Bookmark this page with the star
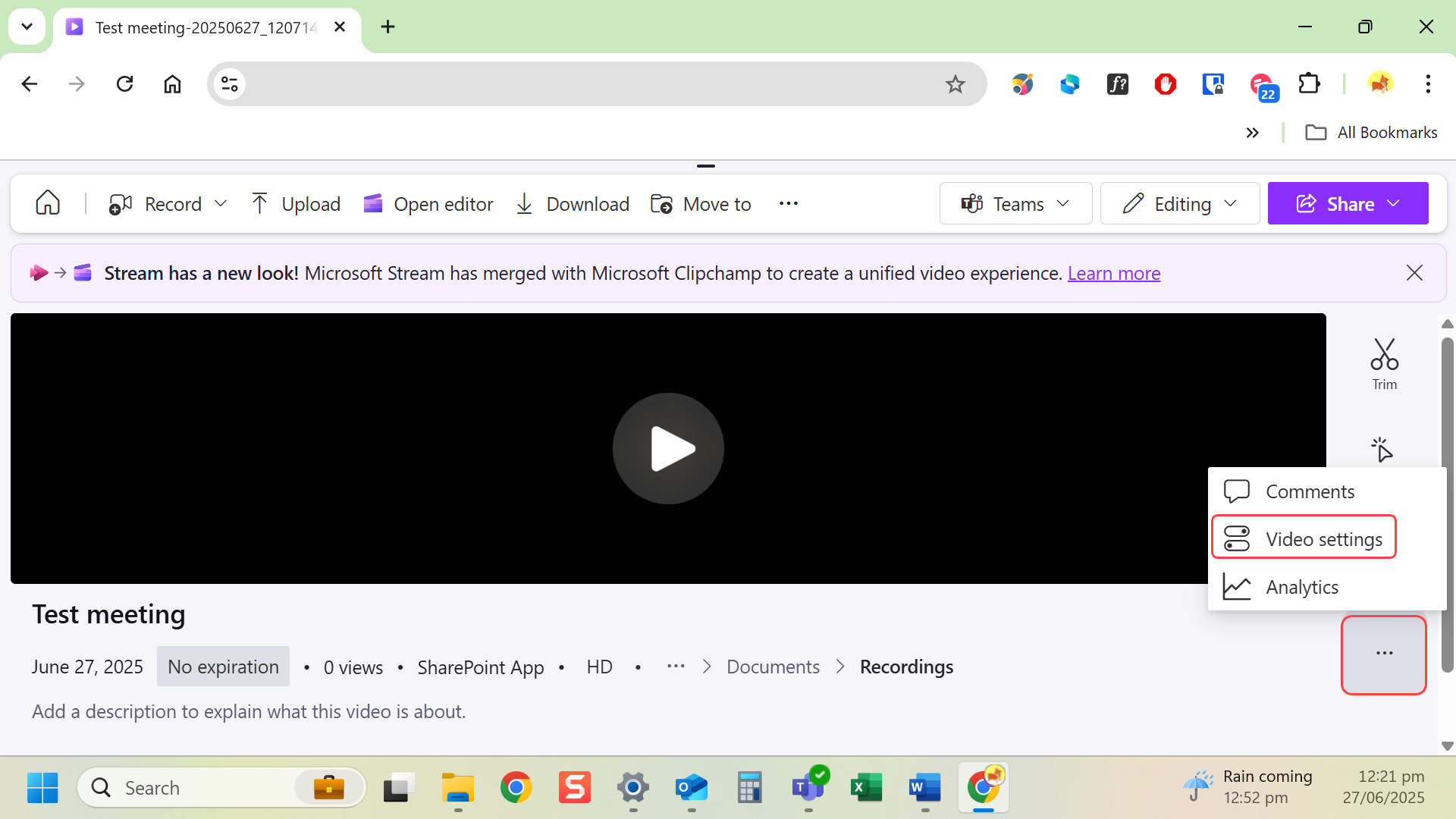Viewport: 1456px width, 819px height. tap(955, 83)
